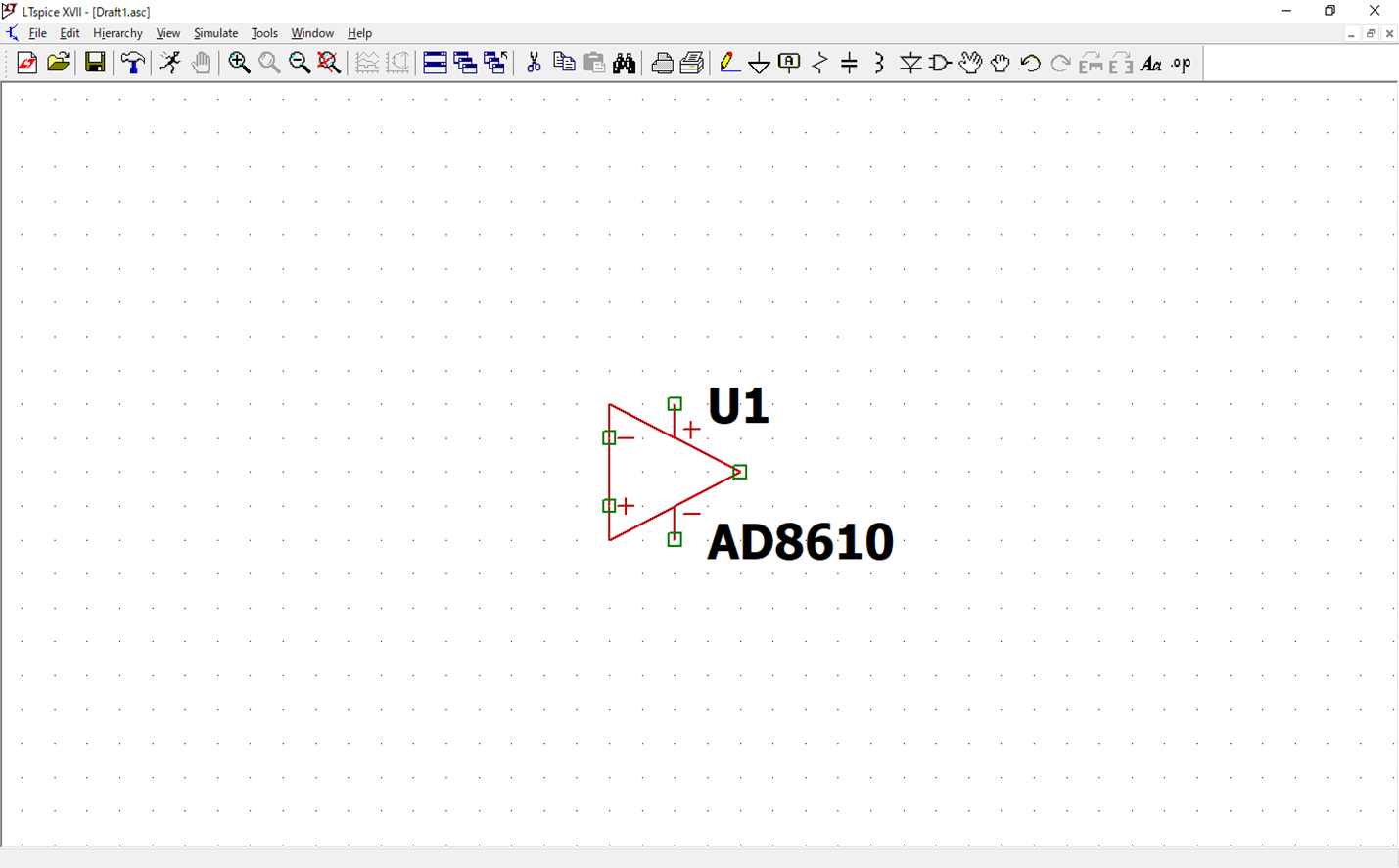1399x868 pixels.
Task: Select the Draw Wire pencil tool
Action: [729, 64]
